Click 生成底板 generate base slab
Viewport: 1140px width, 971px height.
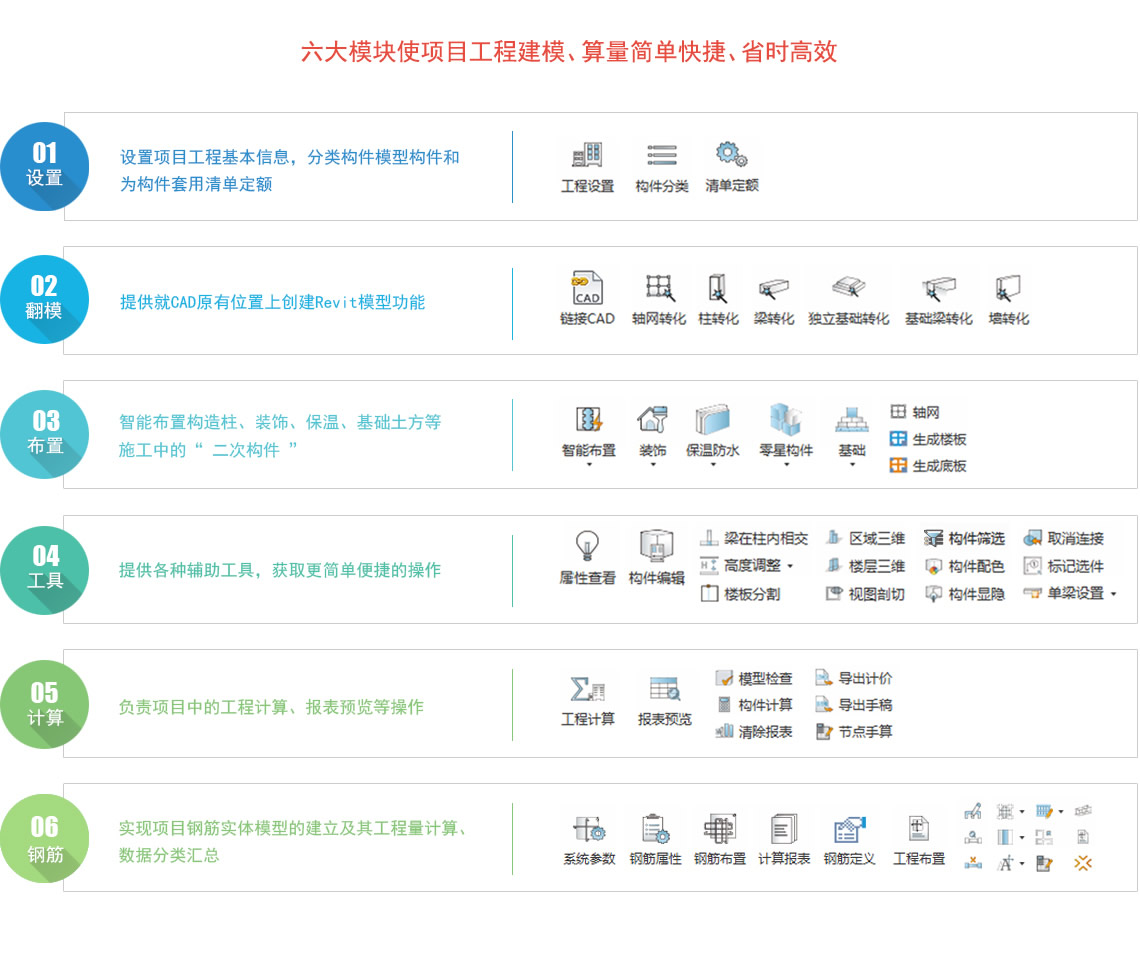pyautogui.click(x=928, y=466)
